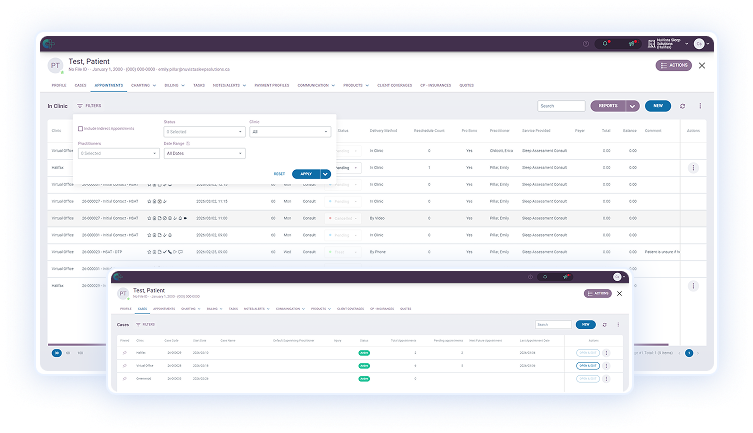The height and width of the screenshot is (433, 753).
Task: Open the Practitioners filter dropdown
Action: tap(115, 153)
